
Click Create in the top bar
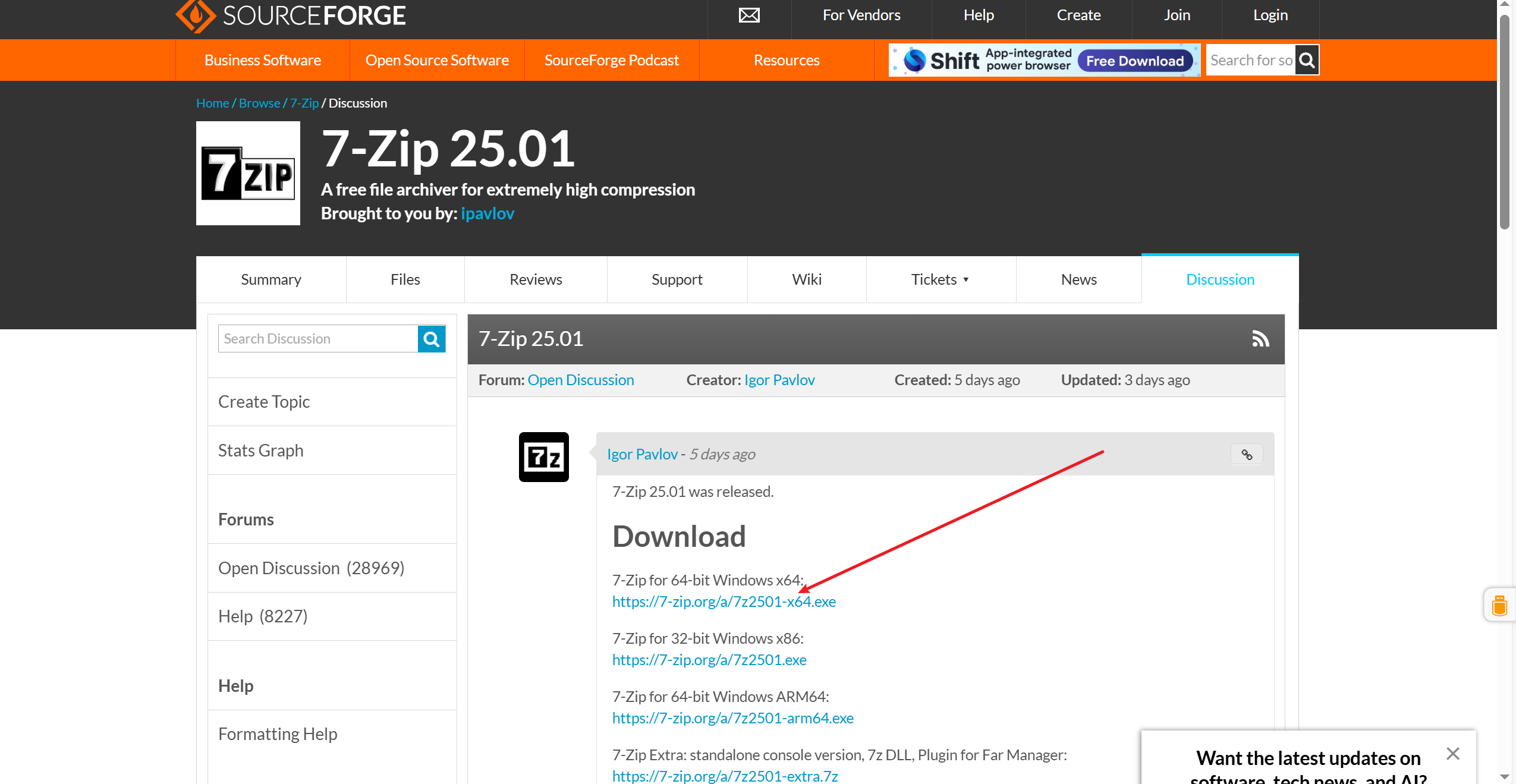click(1078, 15)
